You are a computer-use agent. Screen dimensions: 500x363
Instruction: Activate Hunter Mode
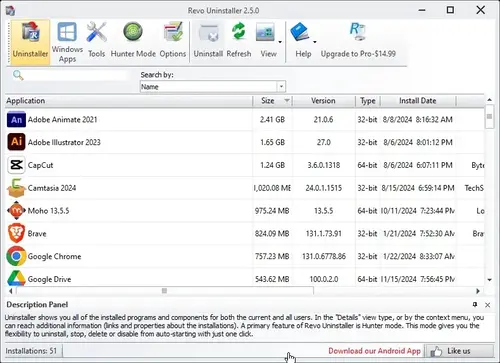[x=133, y=40]
